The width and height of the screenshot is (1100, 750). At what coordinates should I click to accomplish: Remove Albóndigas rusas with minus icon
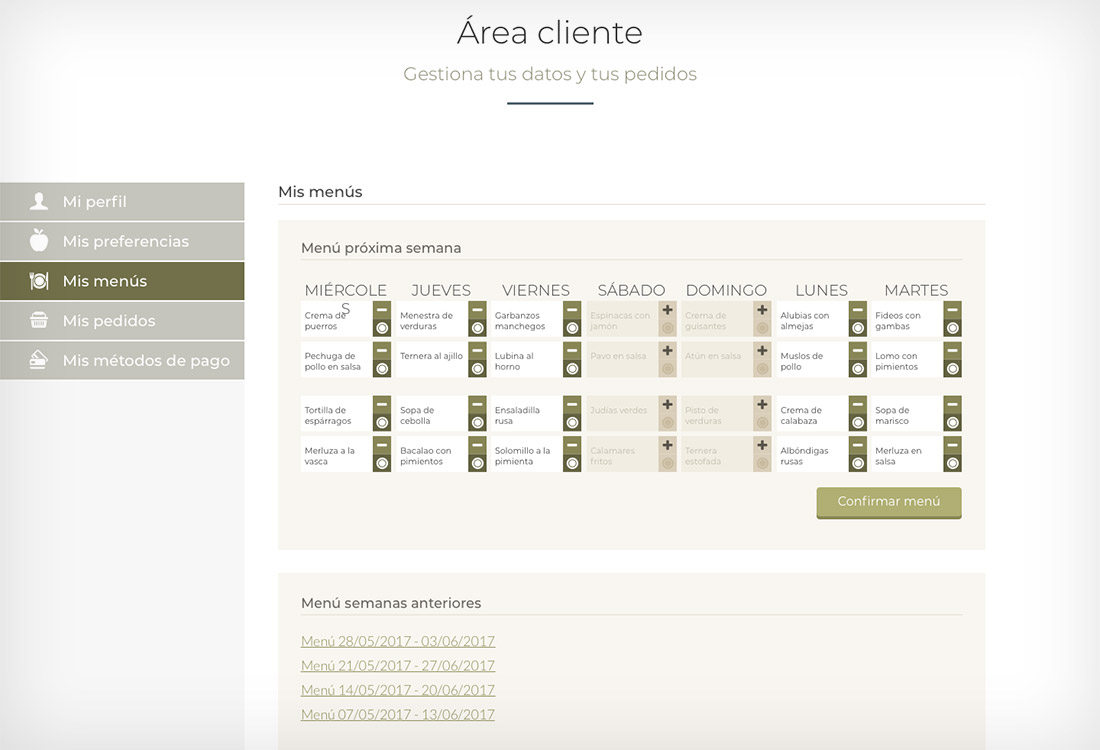click(857, 445)
